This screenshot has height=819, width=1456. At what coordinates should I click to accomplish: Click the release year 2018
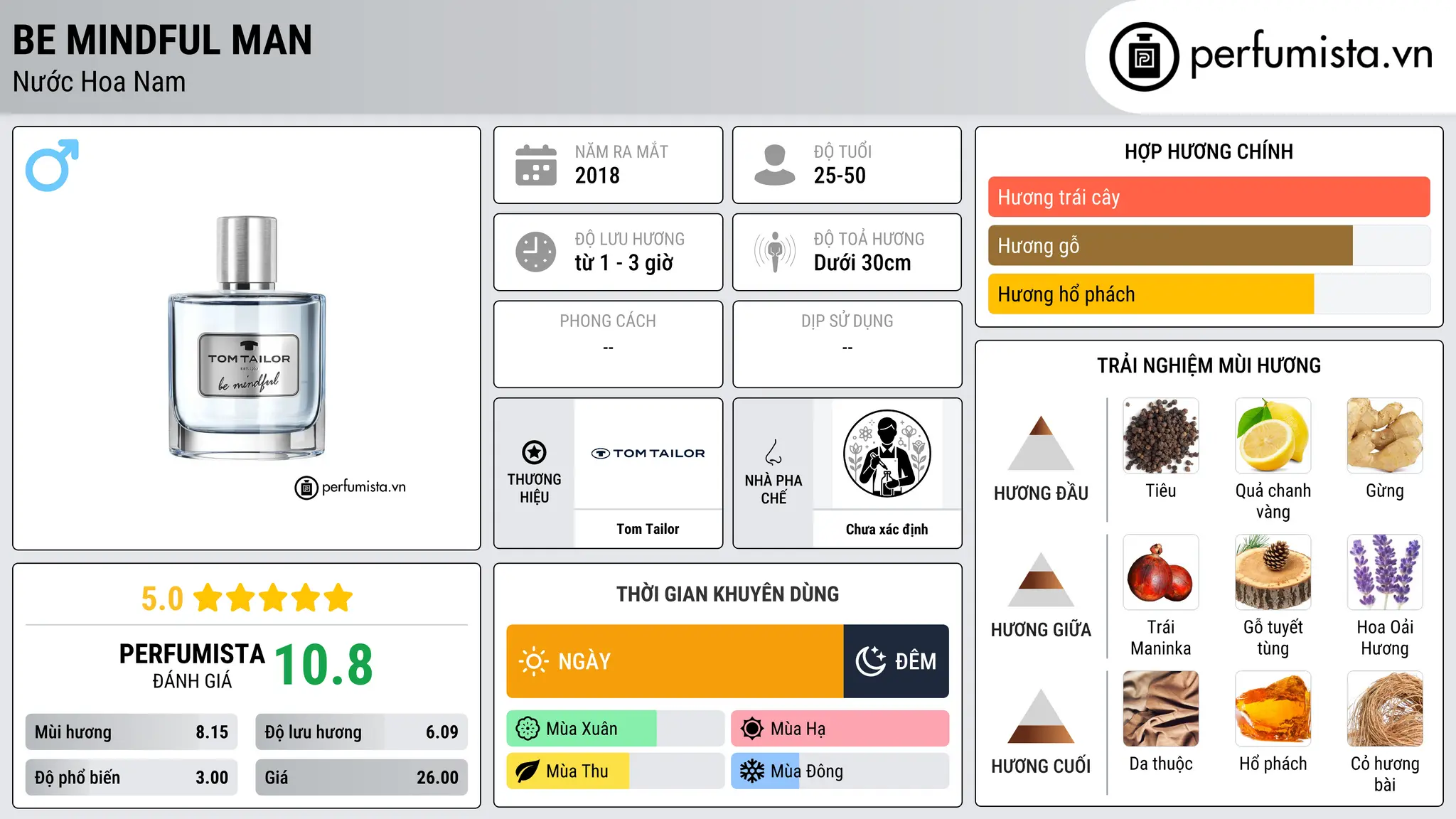597,176
